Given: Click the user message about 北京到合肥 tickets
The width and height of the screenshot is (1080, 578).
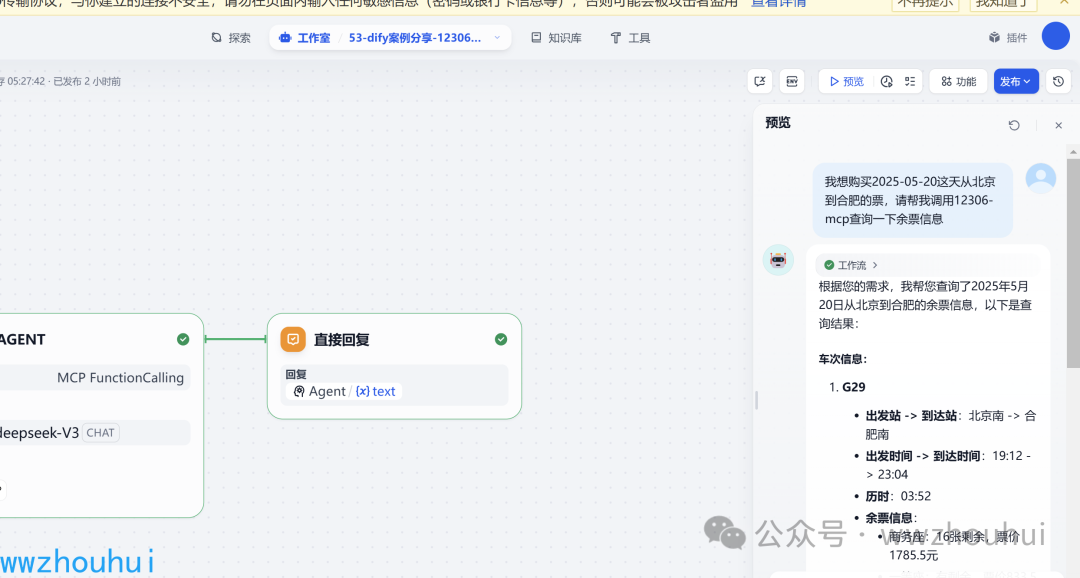Looking at the screenshot, I should coord(913,200).
